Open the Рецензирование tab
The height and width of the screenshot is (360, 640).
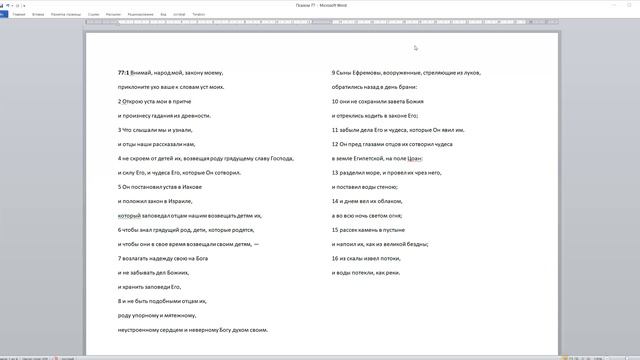140,14
